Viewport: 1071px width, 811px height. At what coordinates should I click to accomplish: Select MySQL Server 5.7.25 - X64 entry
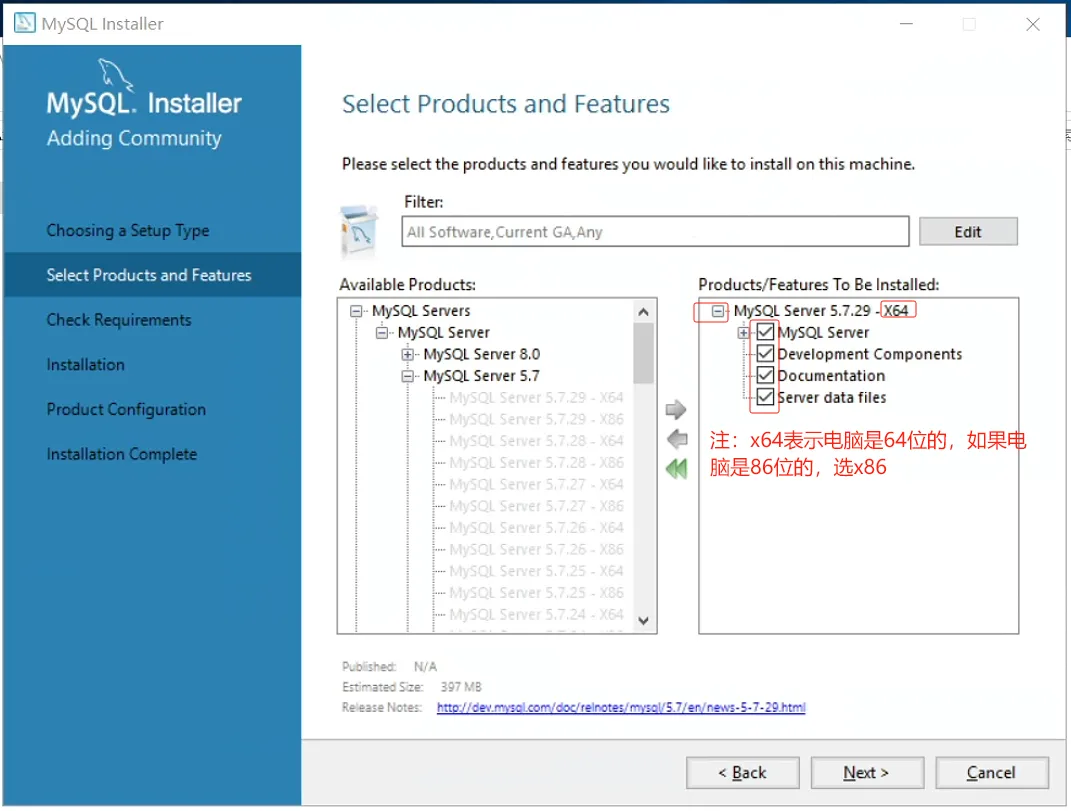tap(536, 571)
